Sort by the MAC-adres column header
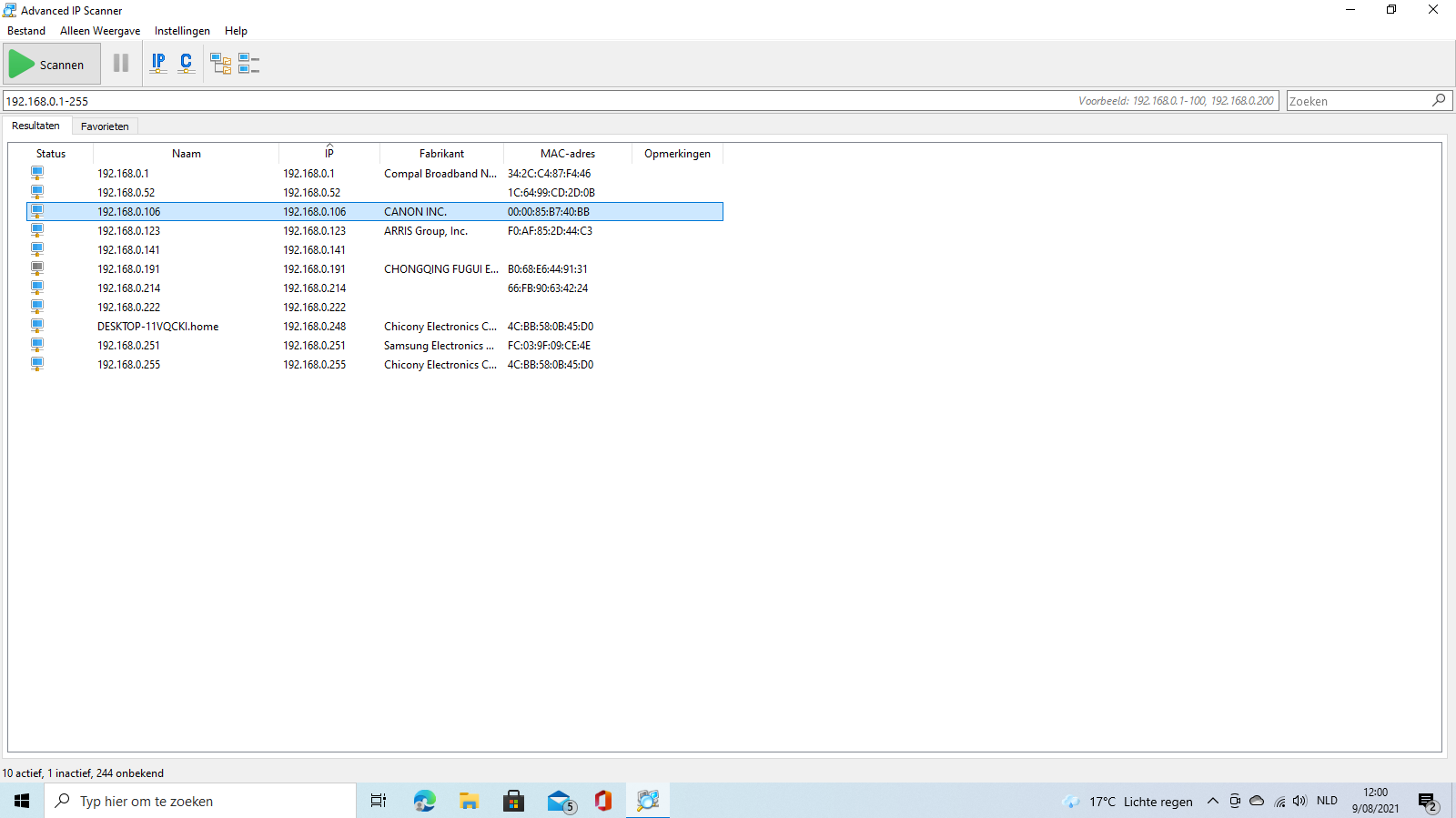This screenshot has width=1456, height=818. click(x=568, y=154)
